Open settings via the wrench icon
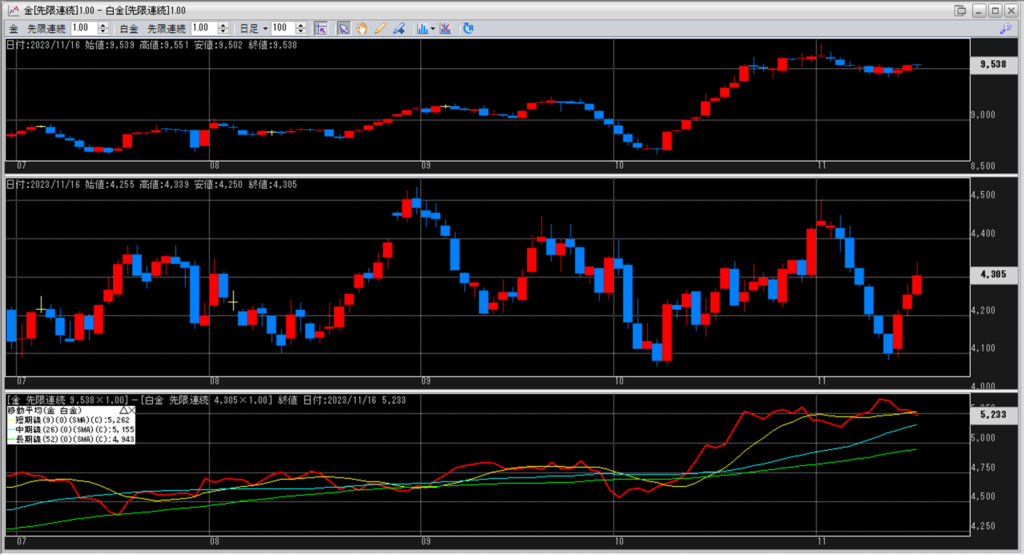This screenshot has height=555, width=1024. (x=1005, y=28)
